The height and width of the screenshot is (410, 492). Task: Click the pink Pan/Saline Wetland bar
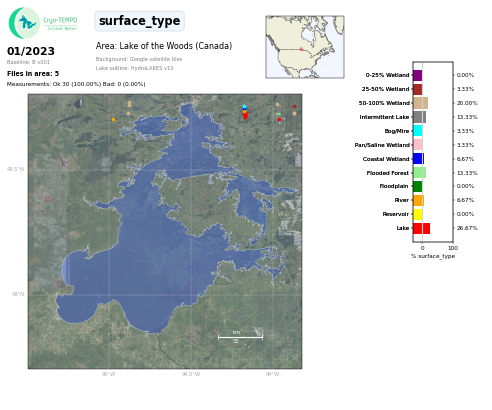(x=418, y=145)
